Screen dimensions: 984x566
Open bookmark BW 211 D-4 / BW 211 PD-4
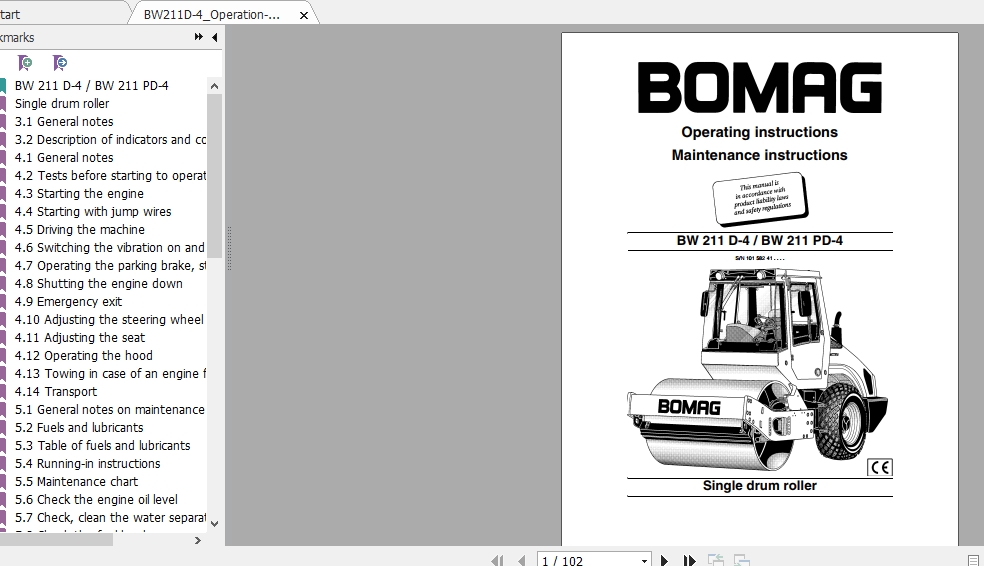pyautogui.click(x=92, y=85)
